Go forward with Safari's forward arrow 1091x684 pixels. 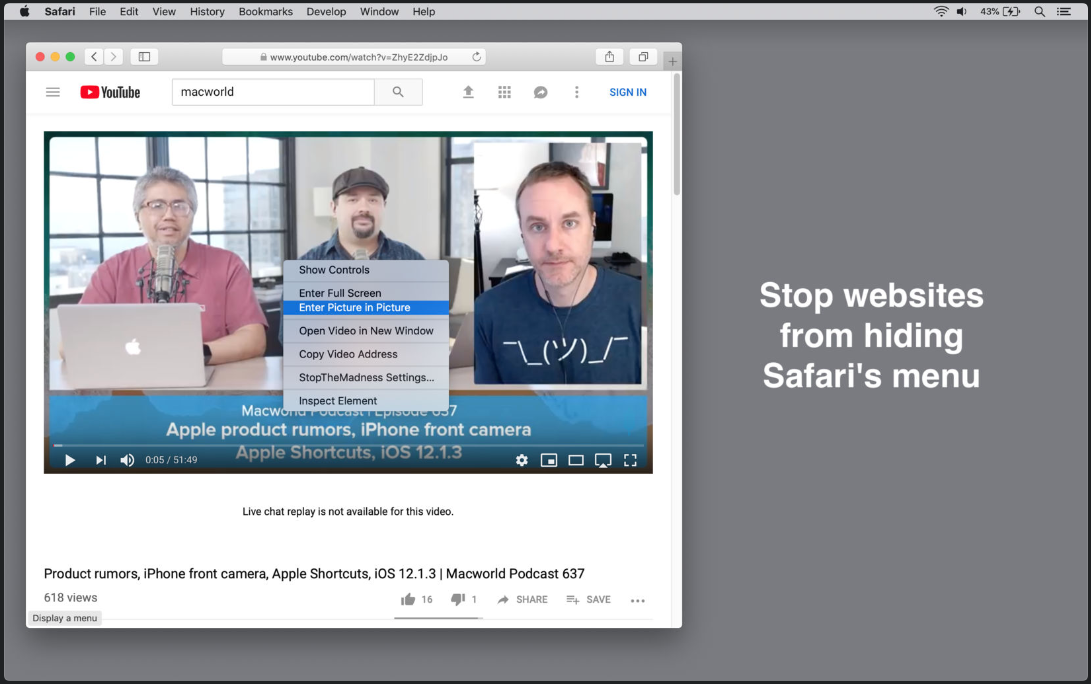point(113,56)
